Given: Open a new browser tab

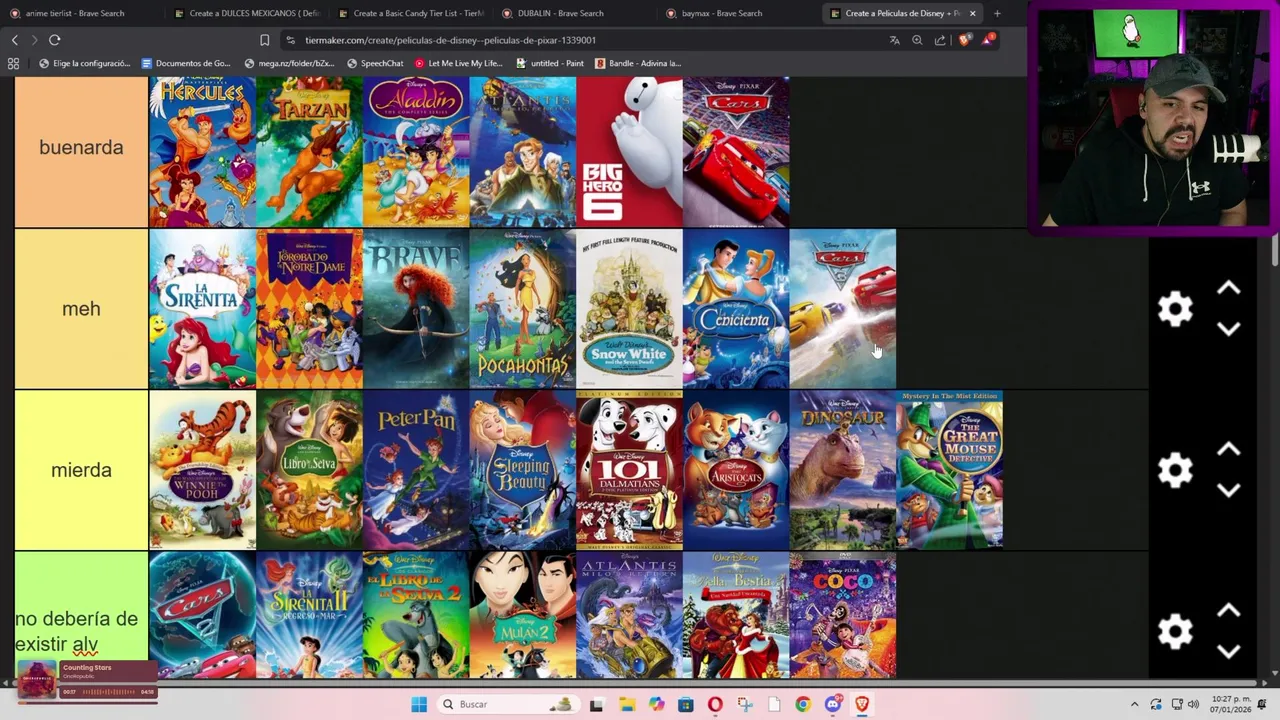Looking at the screenshot, I should pyautogui.click(x=997, y=13).
